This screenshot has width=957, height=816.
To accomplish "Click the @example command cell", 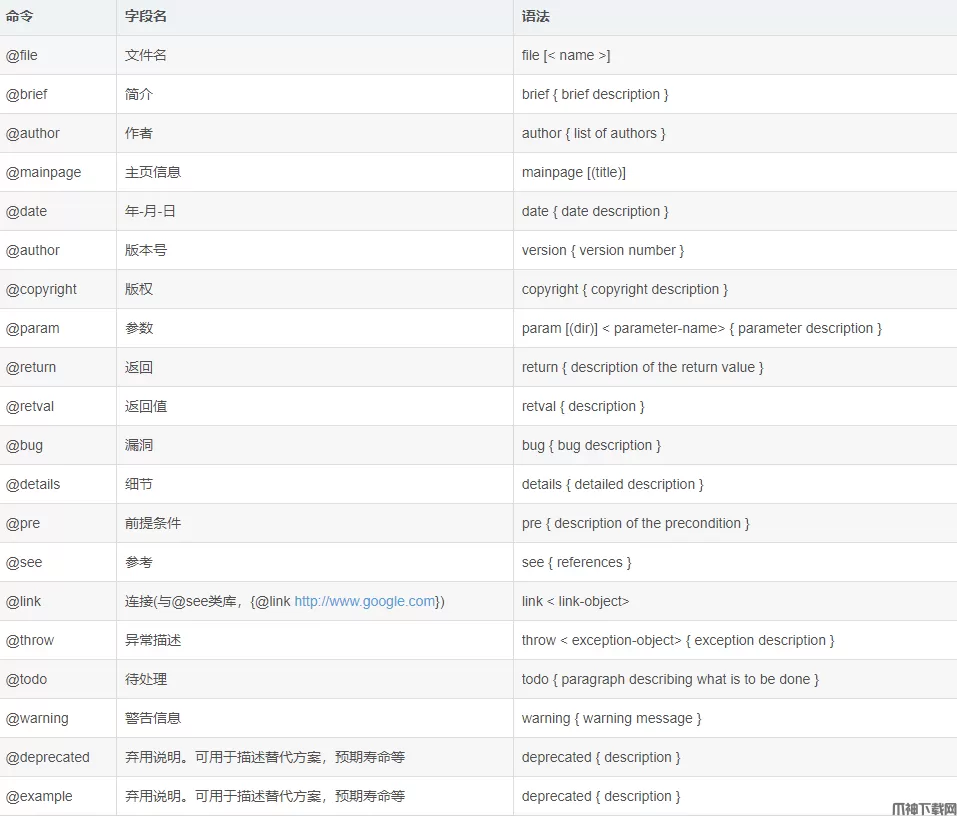I will click(39, 796).
